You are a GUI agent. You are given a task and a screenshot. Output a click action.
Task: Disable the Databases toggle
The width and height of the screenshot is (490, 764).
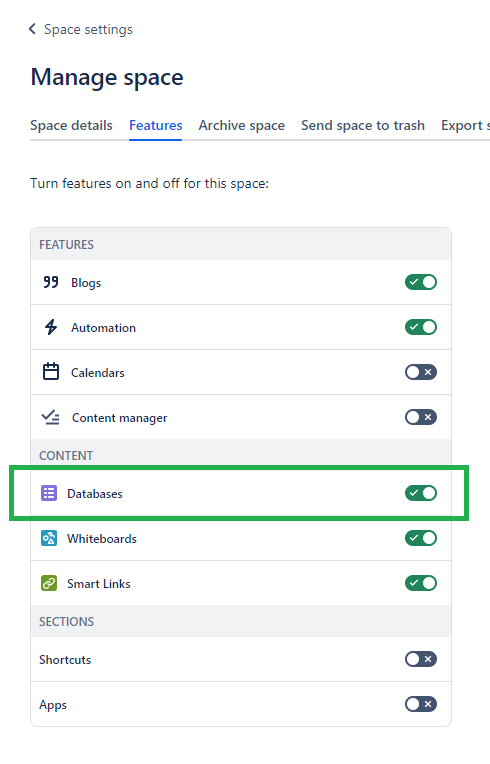(421, 493)
